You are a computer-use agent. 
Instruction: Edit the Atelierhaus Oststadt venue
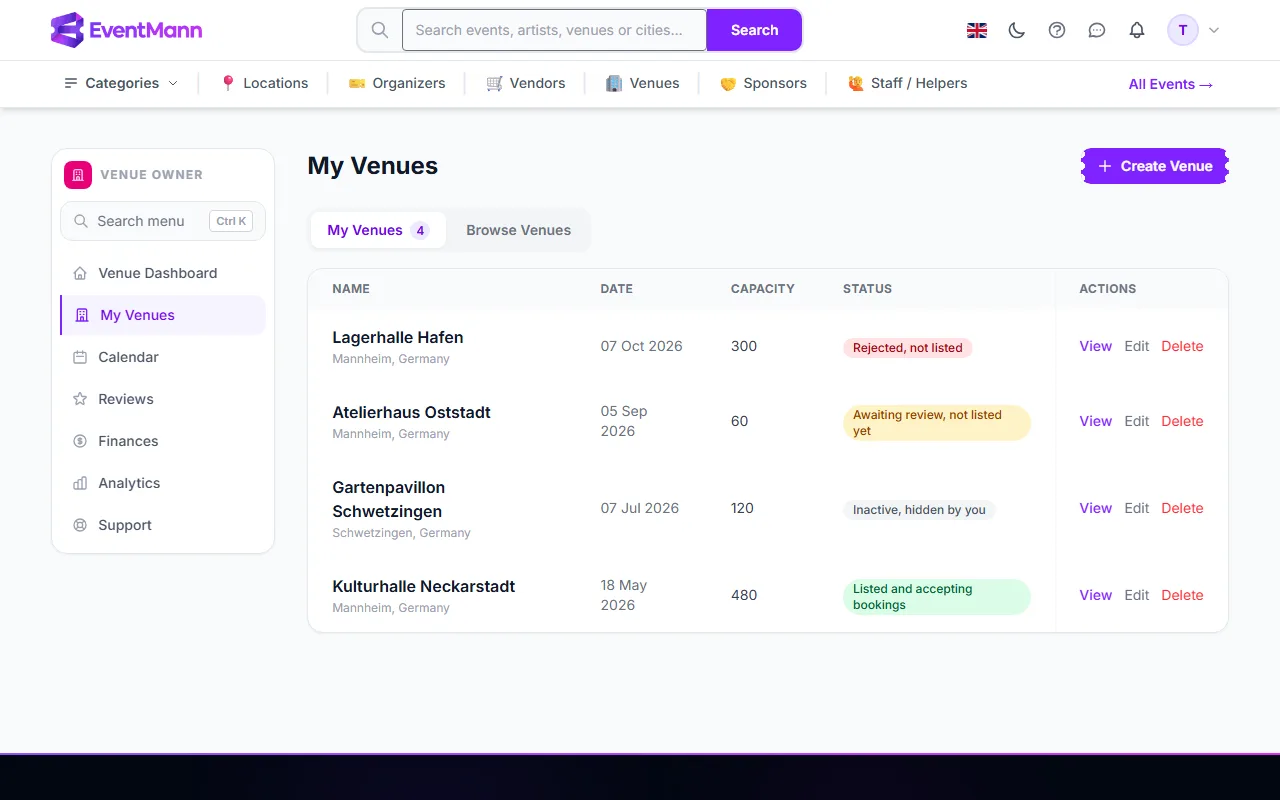1137,421
